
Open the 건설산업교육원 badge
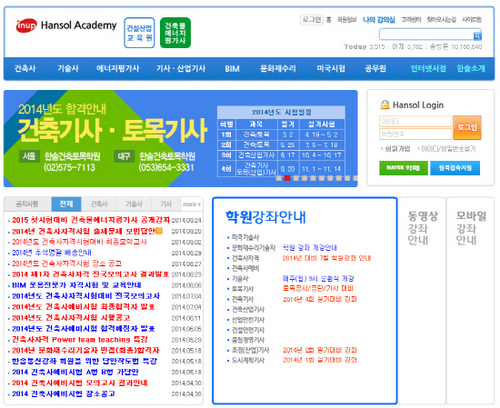pyautogui.click(x=139, y=33)
